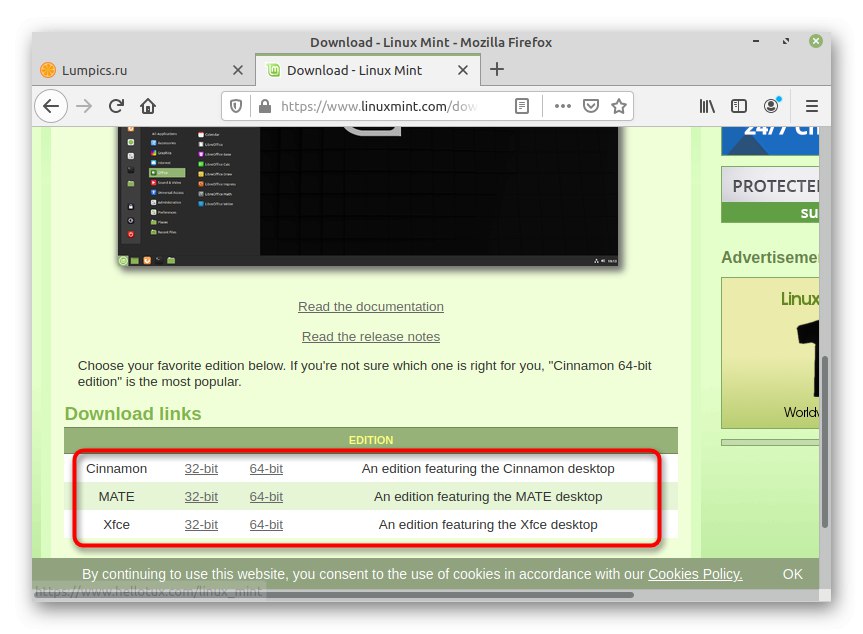Download the Xfce 64-bit edition
Image resolution: width=863 pixels, height=634 pixels.
point(266,524)
